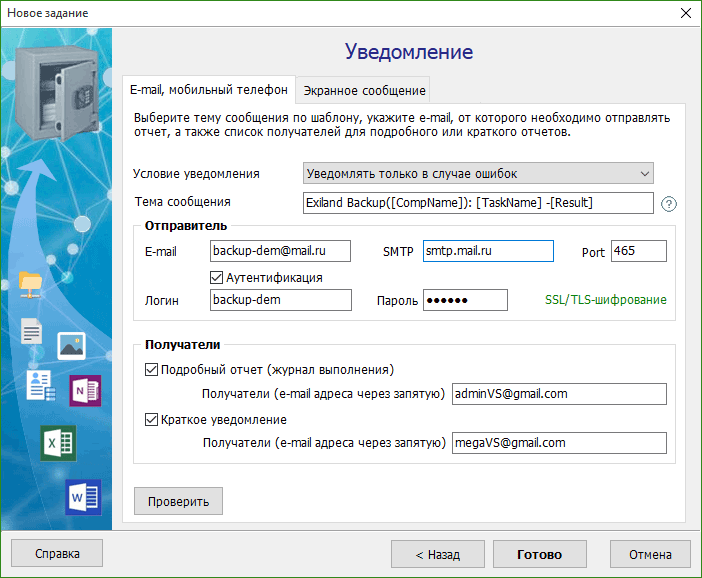Click the SMTP server input field
Image resolution: width=702 pixels, height=578 pixels.
(x=488, y=251)
